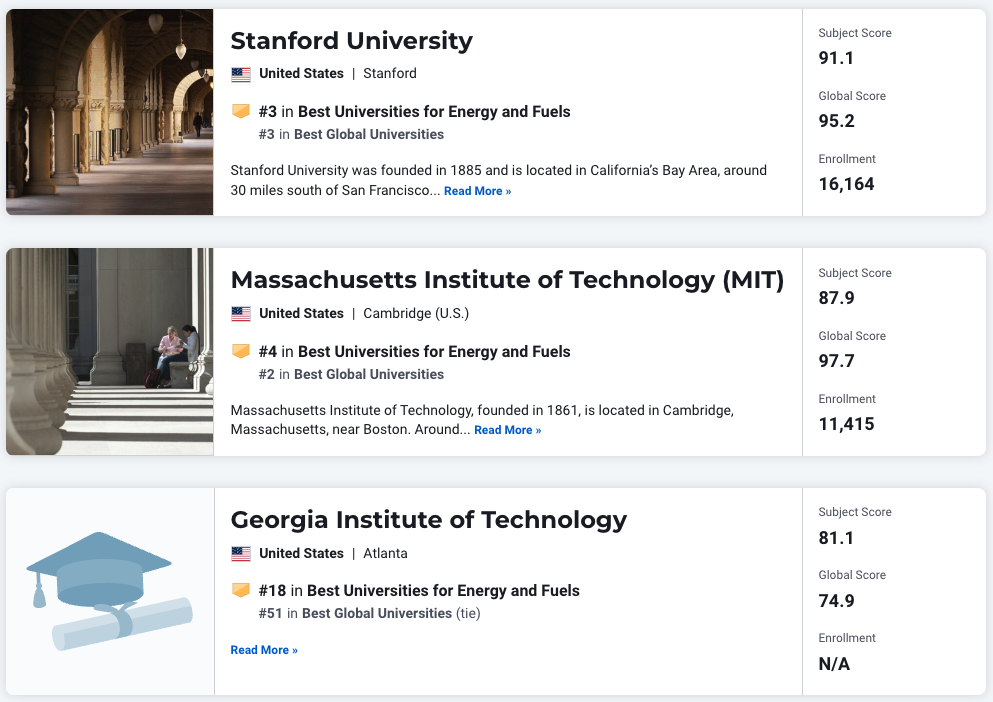Click the US flag icon under MIT
The image size is (993, 702).
241,314
